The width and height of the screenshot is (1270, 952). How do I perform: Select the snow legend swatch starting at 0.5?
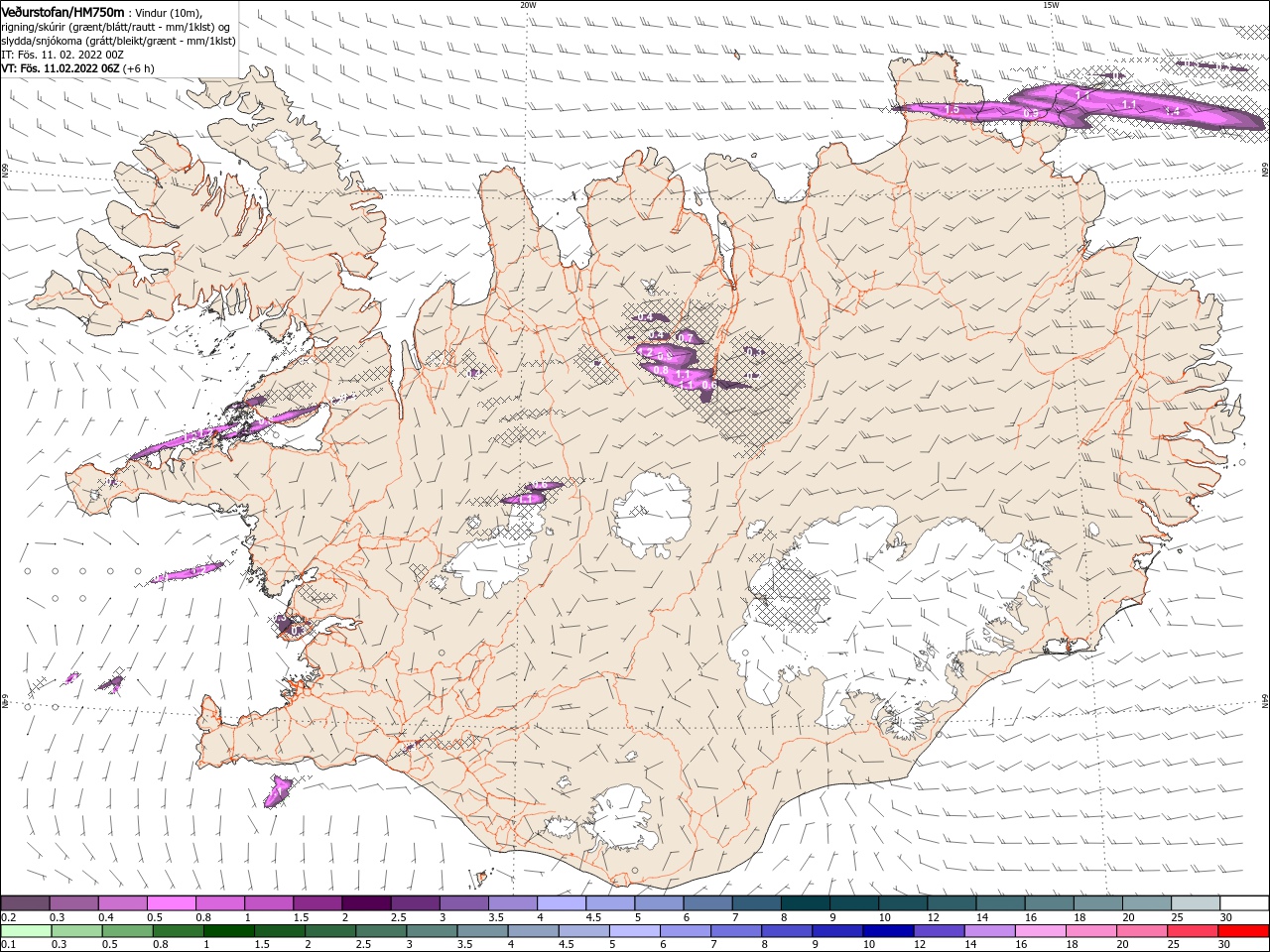coord(171,903)
